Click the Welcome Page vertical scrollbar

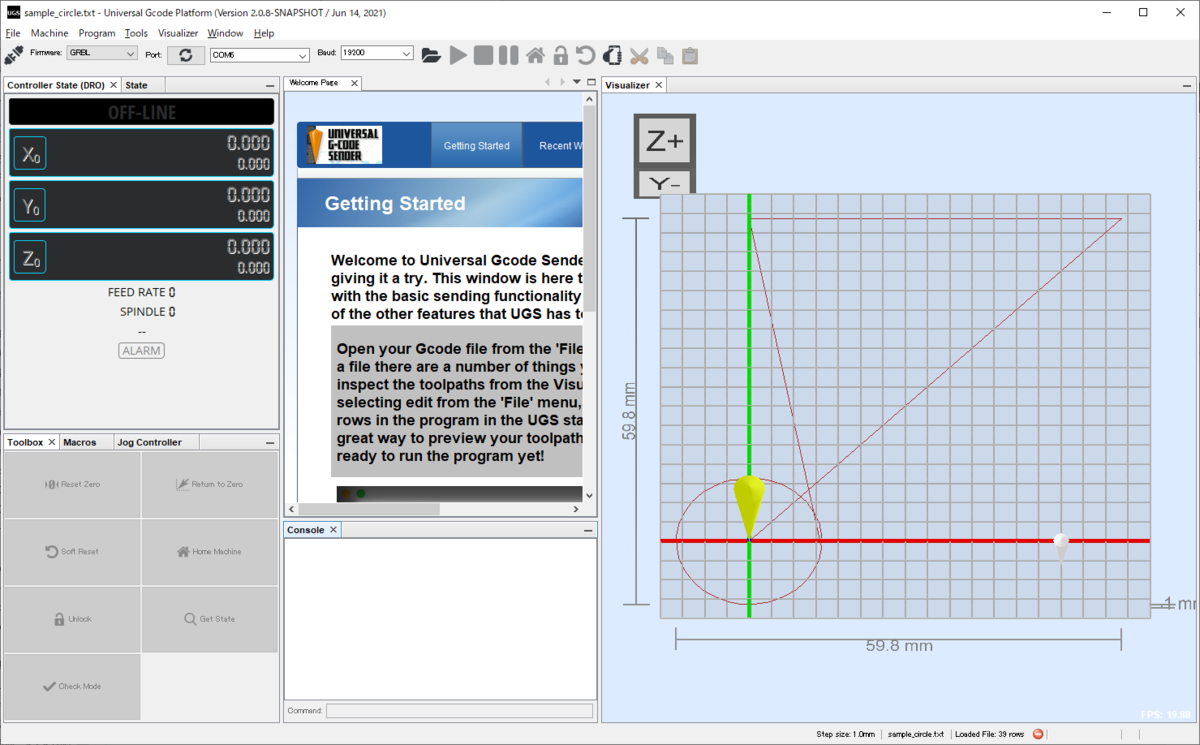[x=590, y=296]
